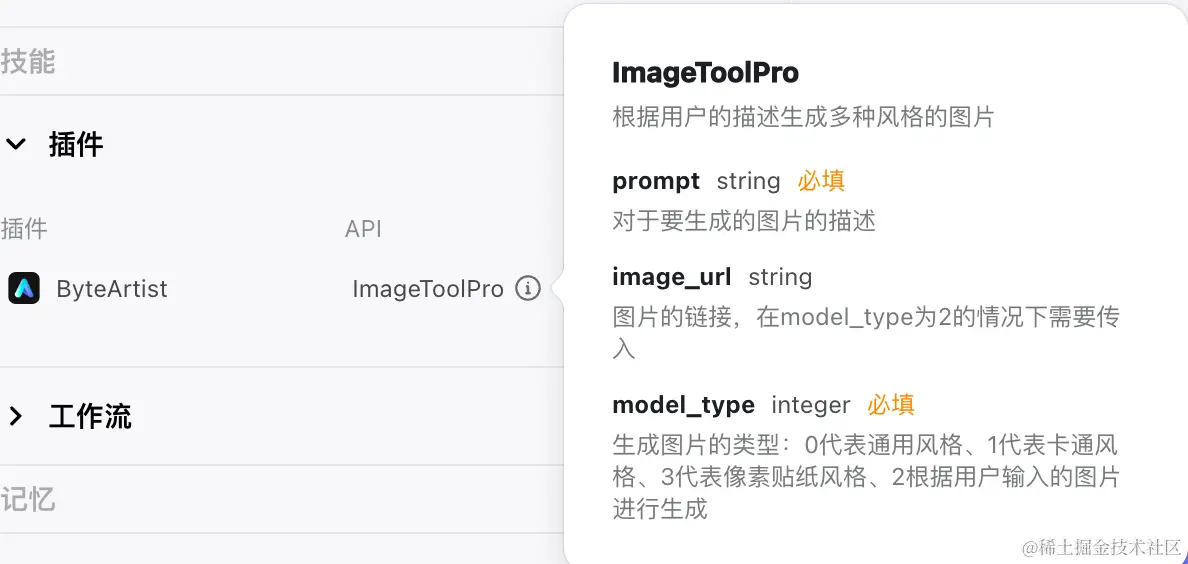Click the 必填 tag next to model_type
The width and height of the screenshot is (1188, 564).
click(891, 405)
